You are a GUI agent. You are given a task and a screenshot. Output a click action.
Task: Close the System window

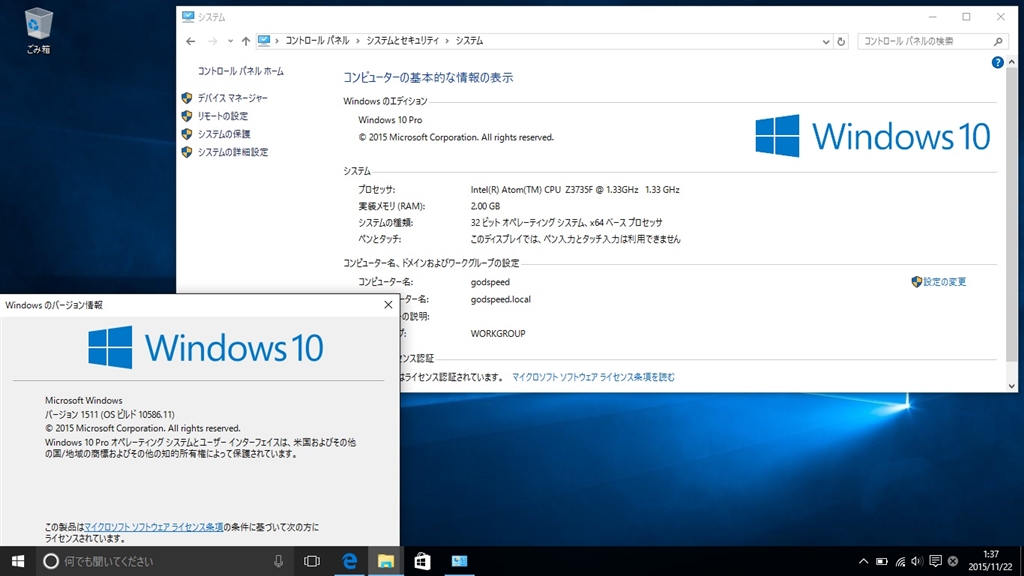(x=1000, y=17)
